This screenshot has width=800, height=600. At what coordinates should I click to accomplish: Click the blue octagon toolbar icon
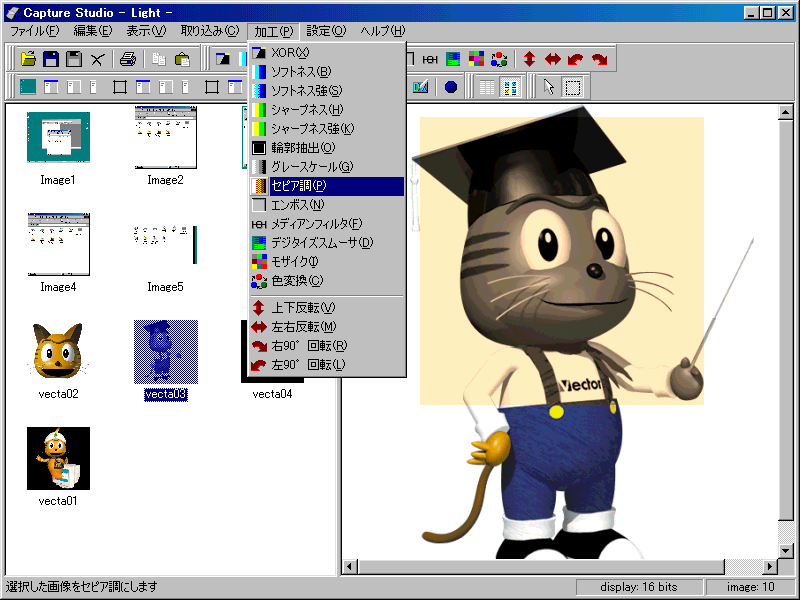[450, 87]
